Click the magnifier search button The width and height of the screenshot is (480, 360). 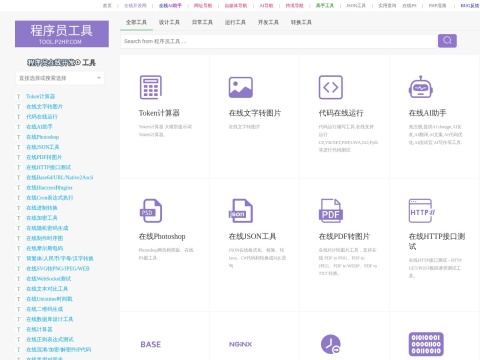447,41
